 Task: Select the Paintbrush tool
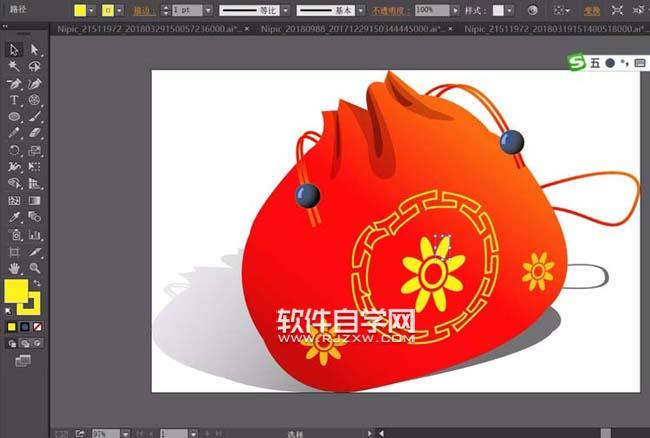[34, 116]
